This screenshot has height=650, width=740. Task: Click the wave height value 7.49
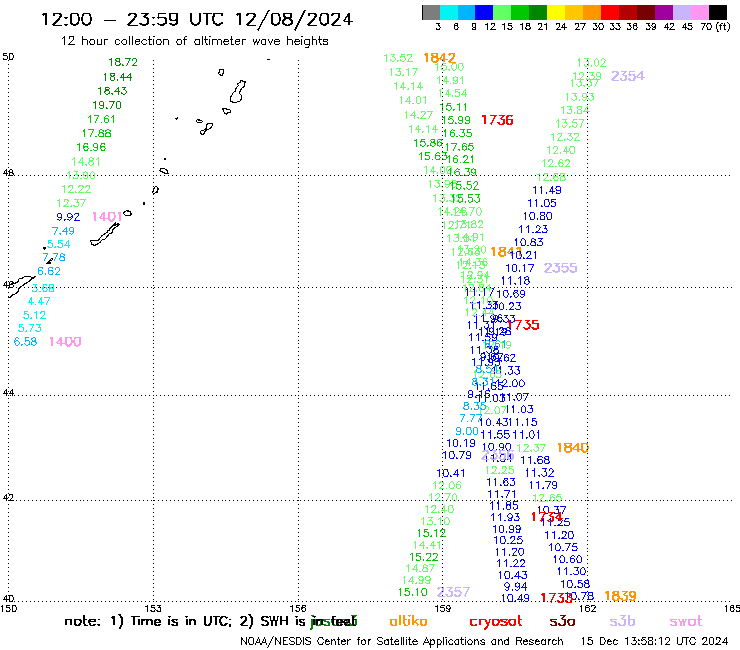click(x=63, y=231)
